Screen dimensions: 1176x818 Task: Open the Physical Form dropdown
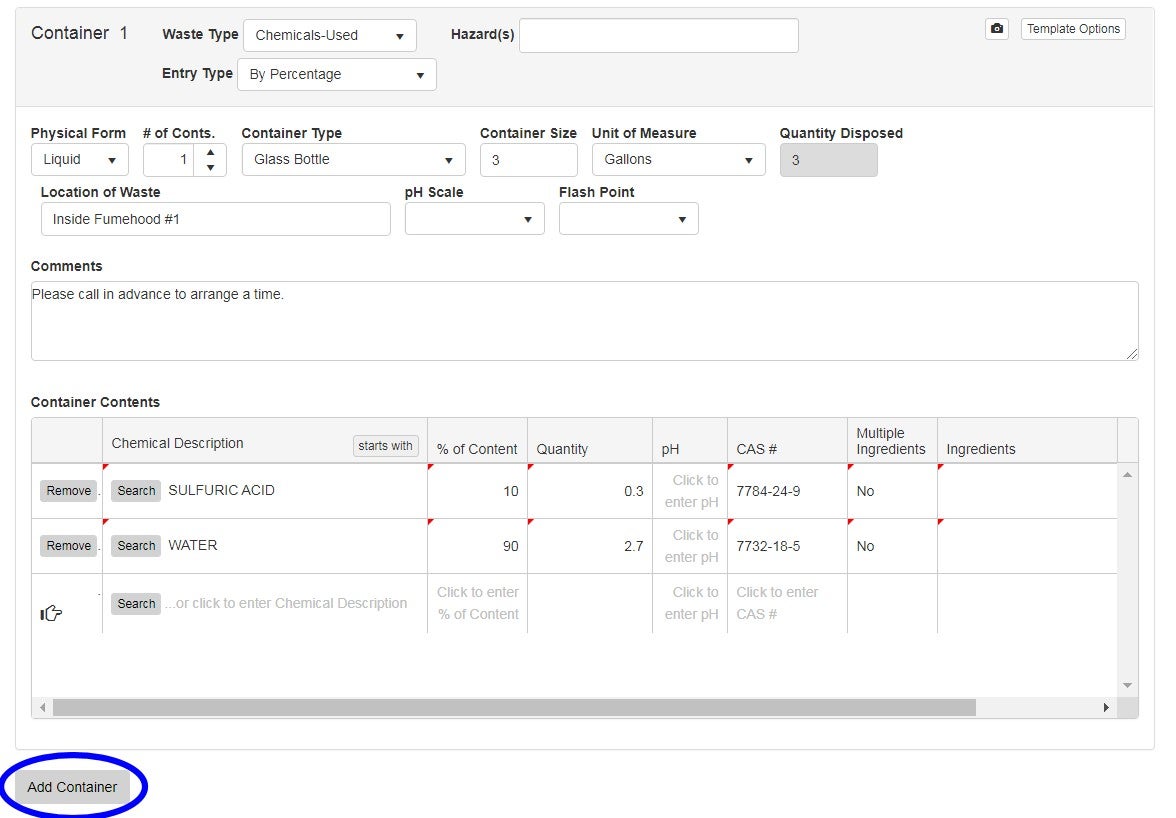[79, 159]
